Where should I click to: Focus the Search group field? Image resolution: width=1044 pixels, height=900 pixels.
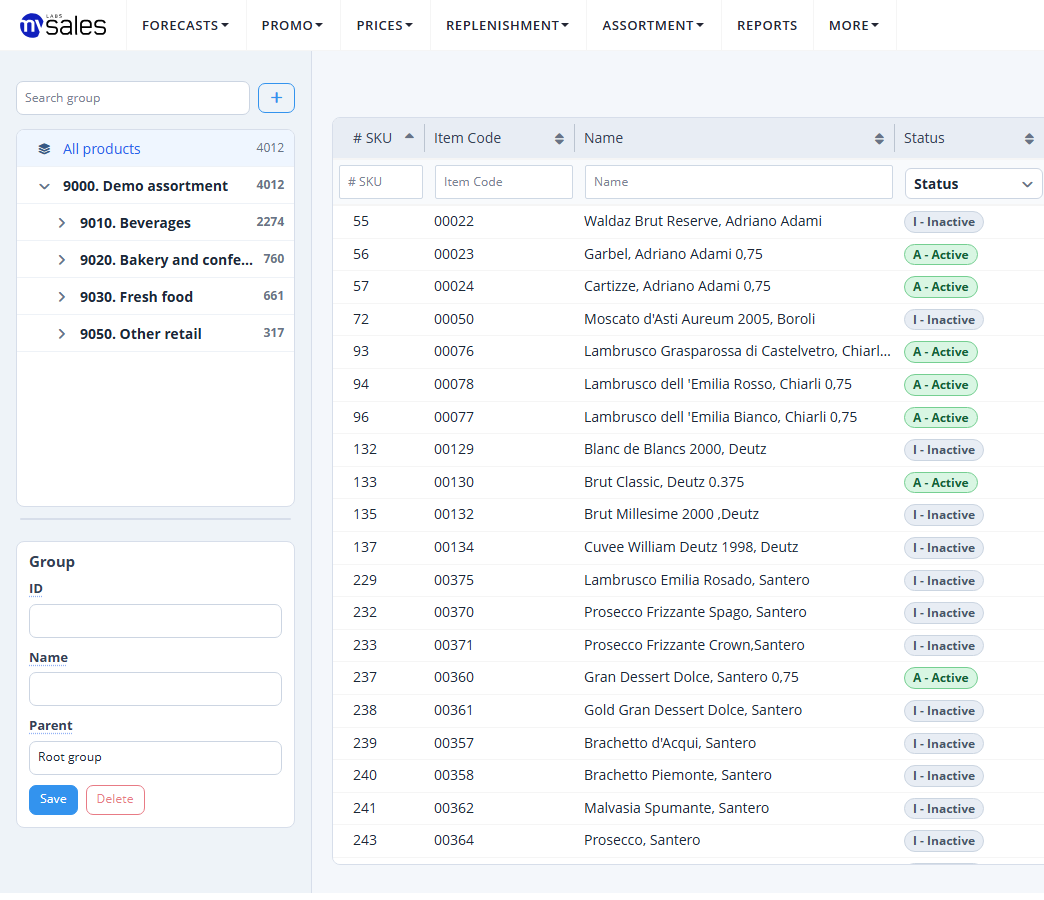pyautogui.click(x=132, y=98)
